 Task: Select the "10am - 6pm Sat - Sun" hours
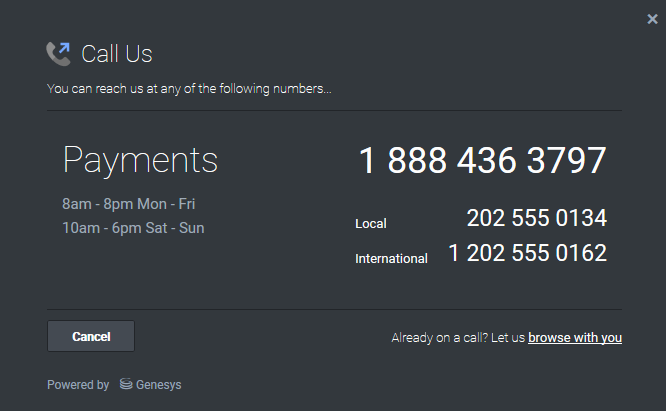click(133, 228)
